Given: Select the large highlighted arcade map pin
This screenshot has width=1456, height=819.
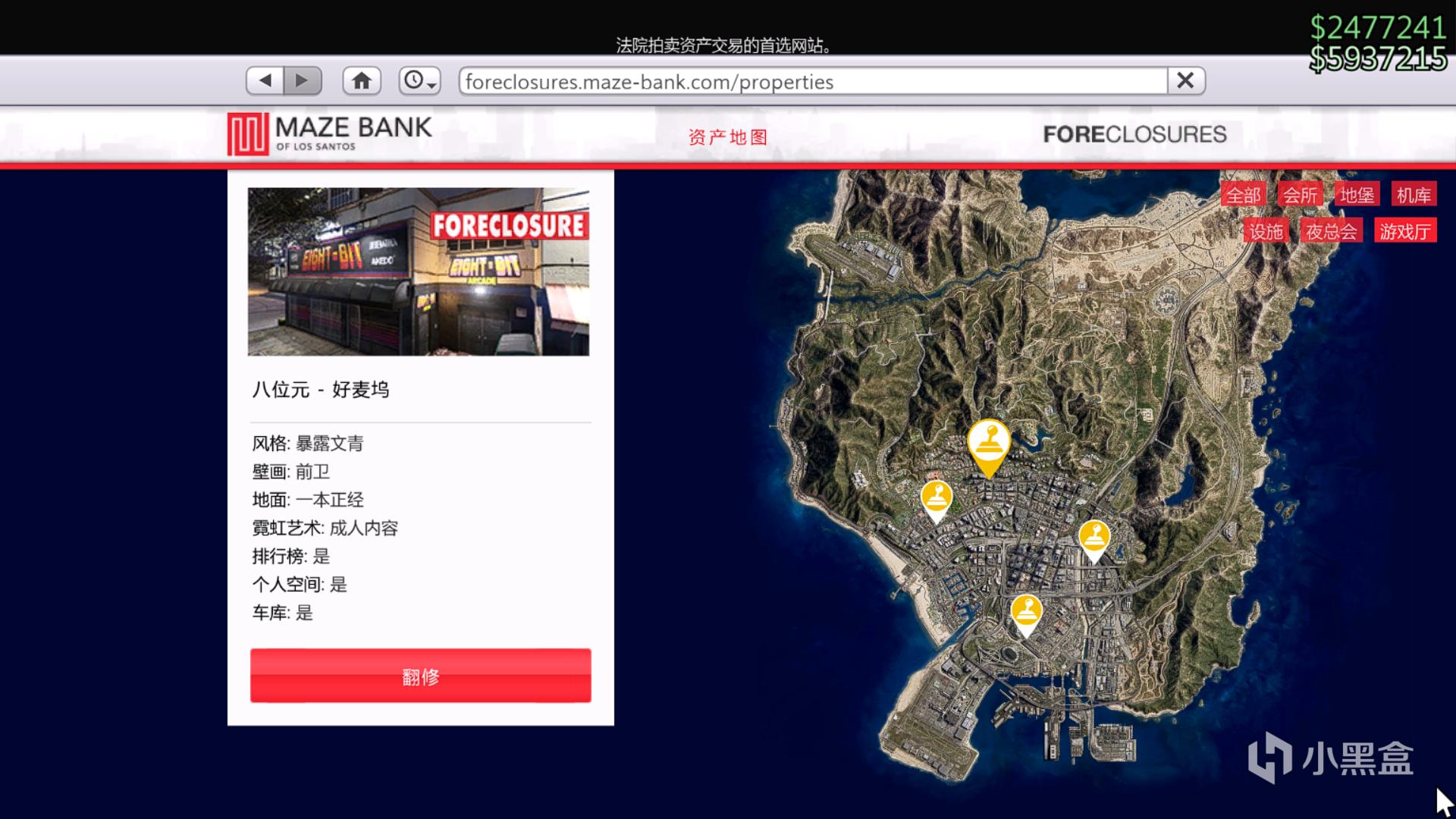Looking at the screenshot, I should (988, 444).
